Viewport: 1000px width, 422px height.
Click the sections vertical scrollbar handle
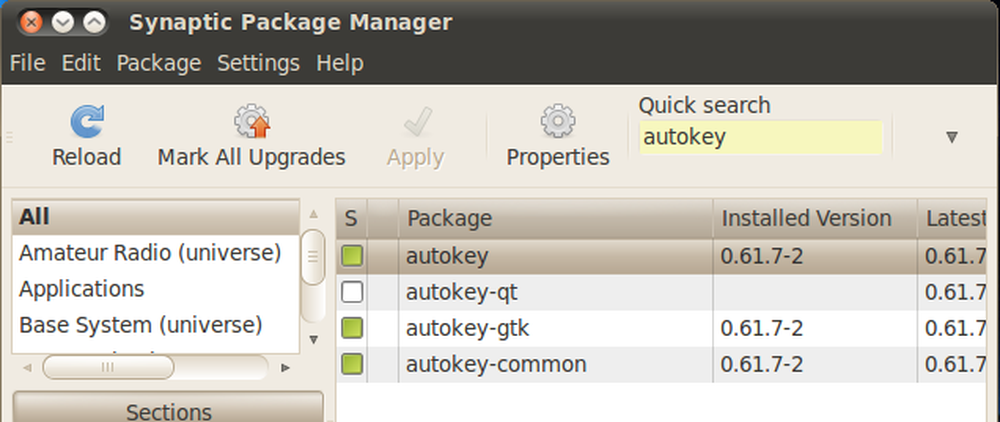click(x=313, y=256)
